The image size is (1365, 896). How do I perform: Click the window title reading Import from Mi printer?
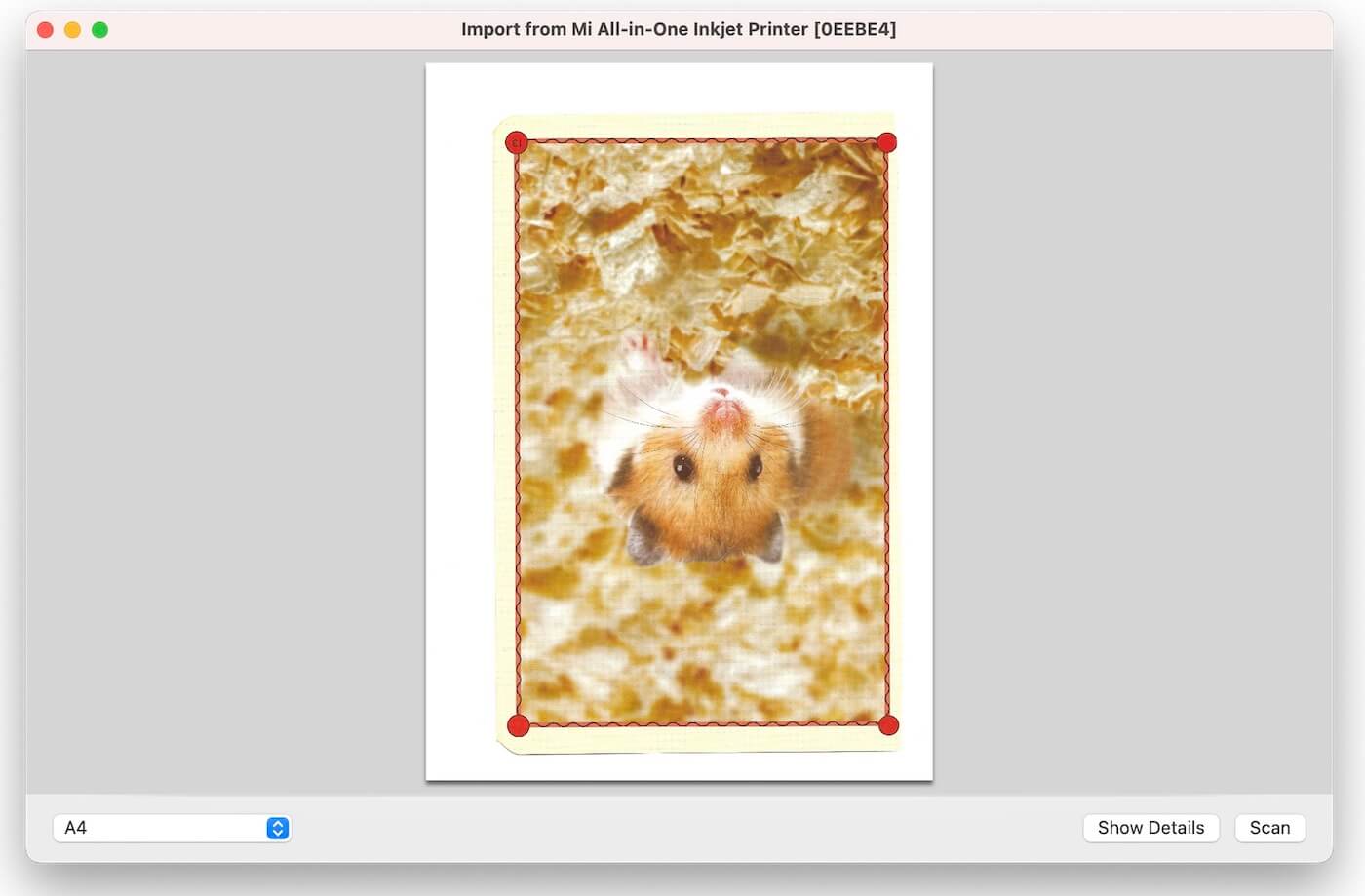point(680,29)
